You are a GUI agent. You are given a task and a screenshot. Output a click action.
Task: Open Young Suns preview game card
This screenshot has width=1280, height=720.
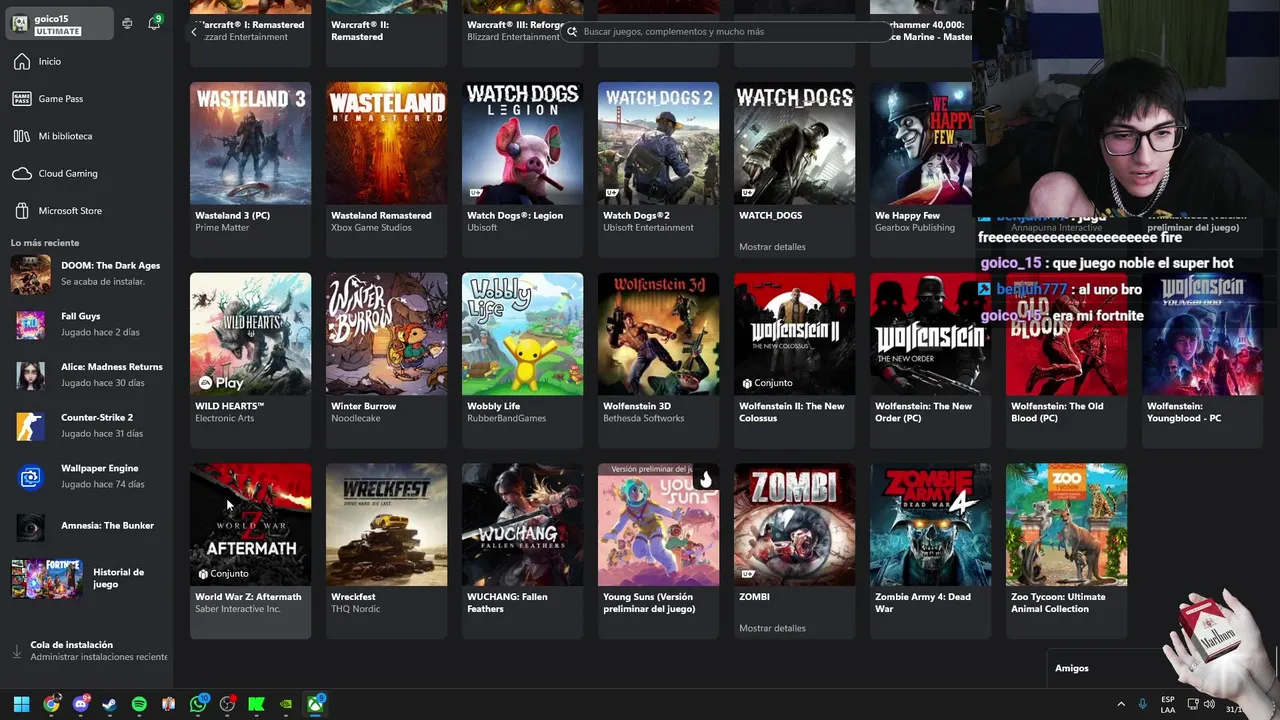pyautogui.click(x=658, y=551)
